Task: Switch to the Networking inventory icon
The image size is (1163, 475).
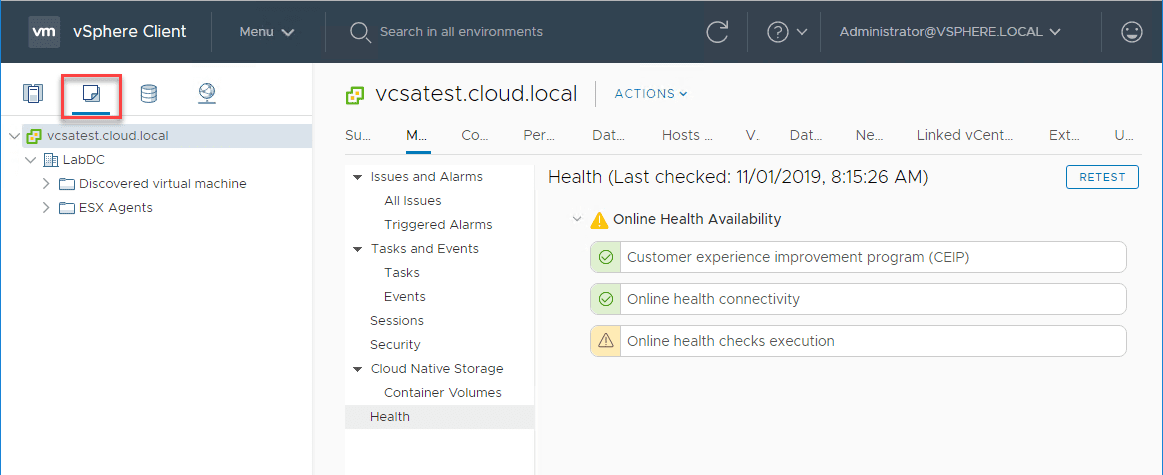Action: click(x=206, y=94)
